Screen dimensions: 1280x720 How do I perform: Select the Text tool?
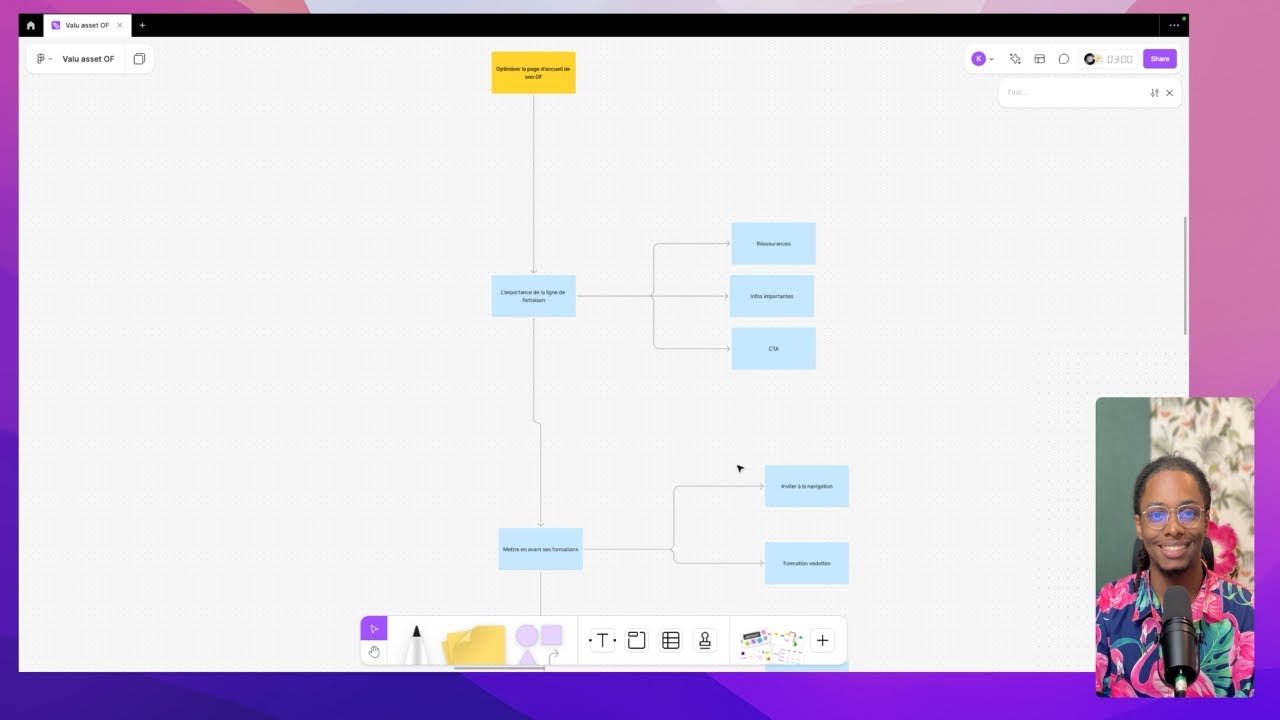[x=602, y=641]
